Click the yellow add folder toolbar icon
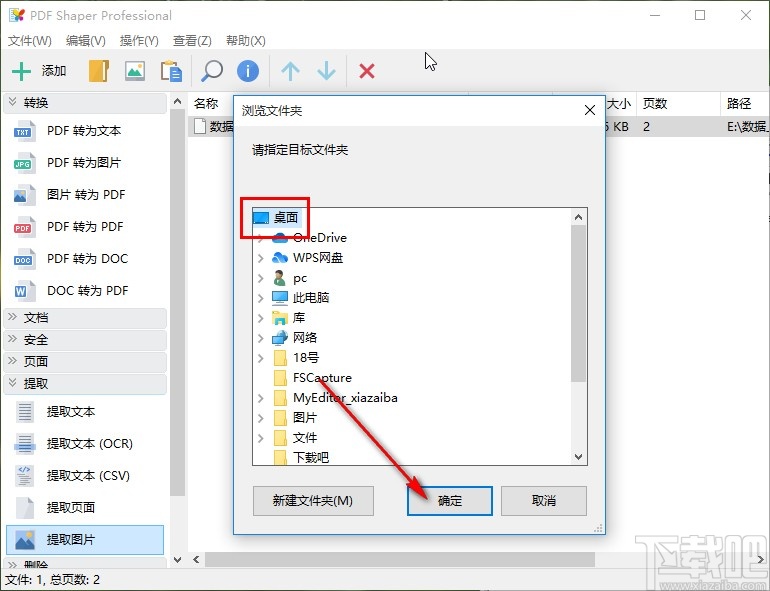The height and width of the screenshot is (591, 770). click(99, 71)
